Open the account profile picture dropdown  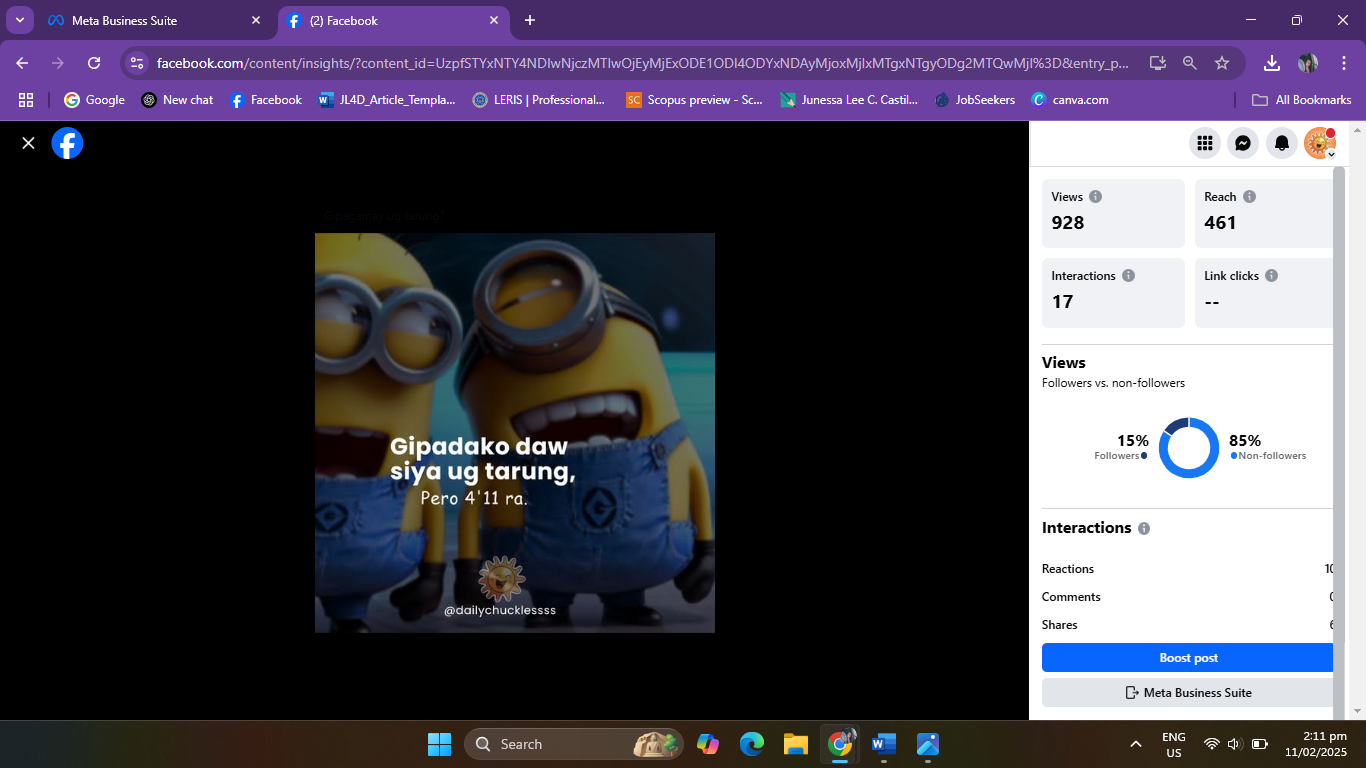1319,143
